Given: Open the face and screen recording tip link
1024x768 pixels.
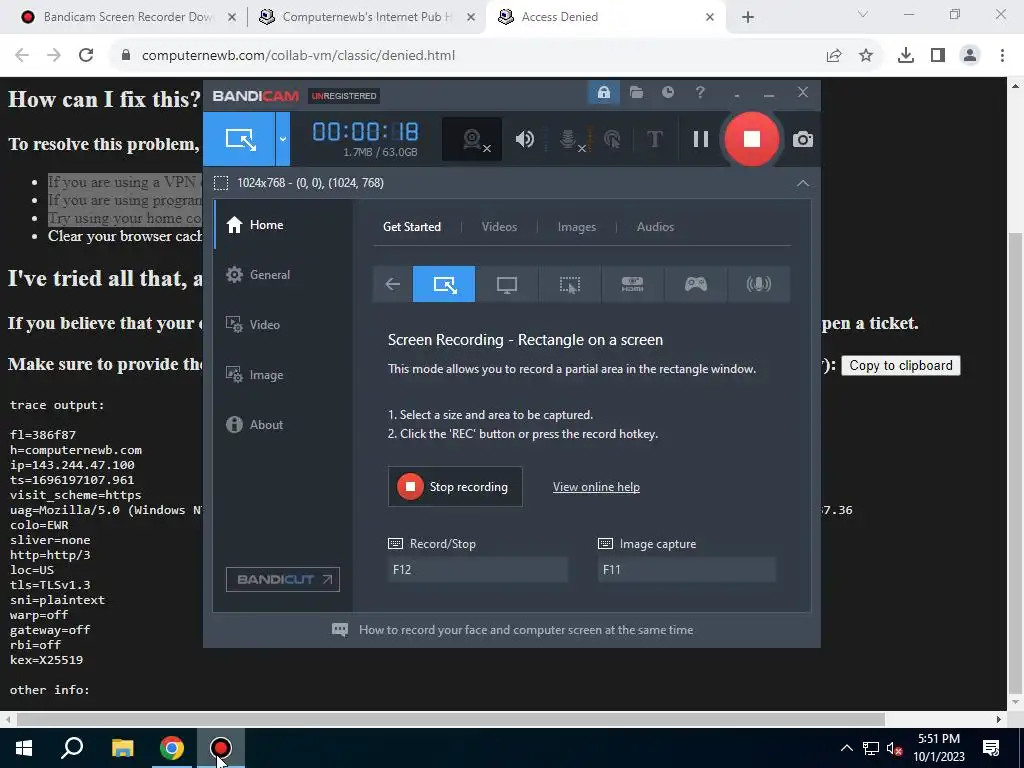Looking at the screenshot, I should [526, 630].
